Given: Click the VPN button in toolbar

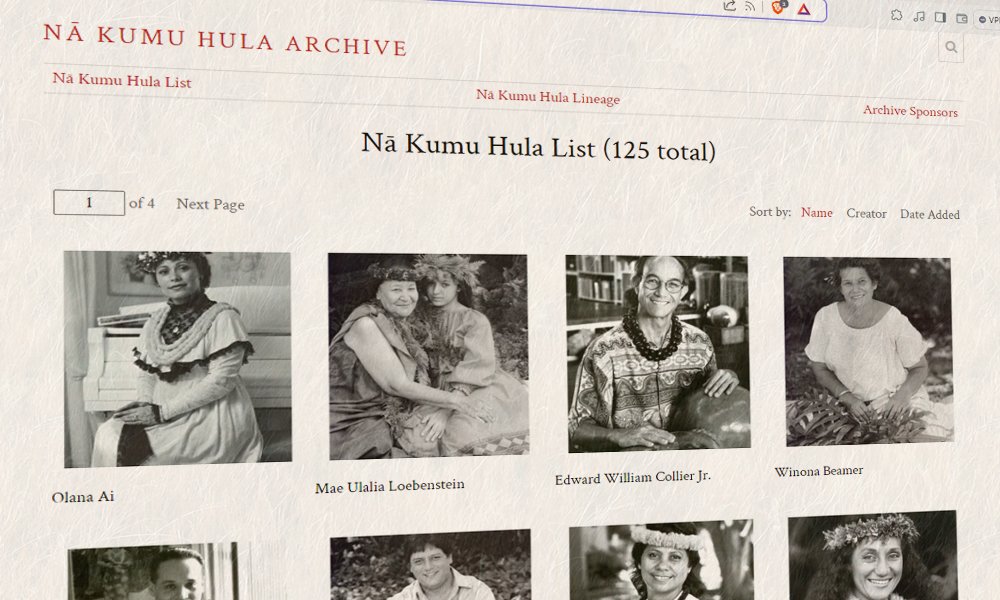Looking at the screenshot, I should click(989, 20).
